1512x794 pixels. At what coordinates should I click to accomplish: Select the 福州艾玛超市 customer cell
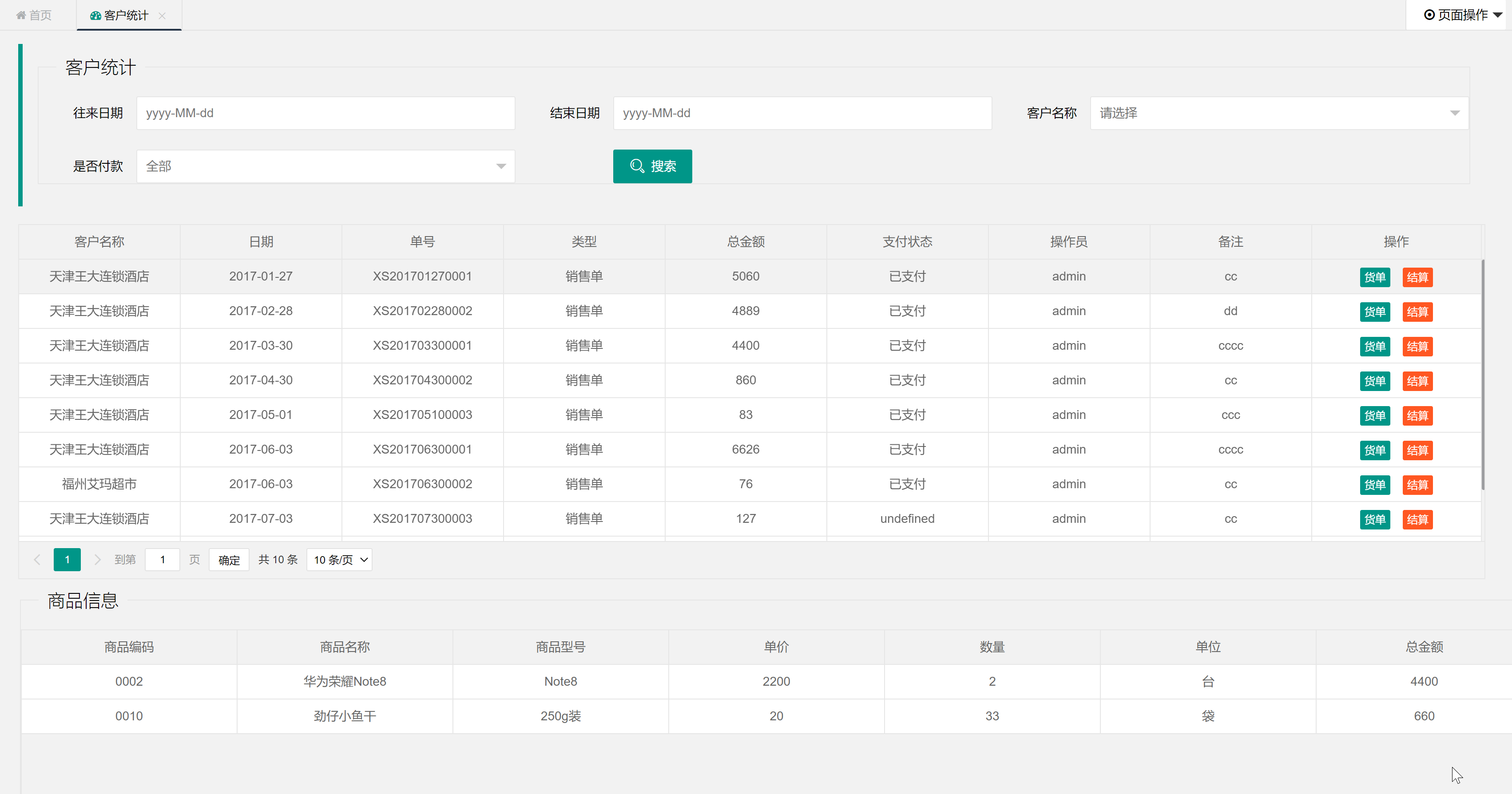[x=99, y=484]
